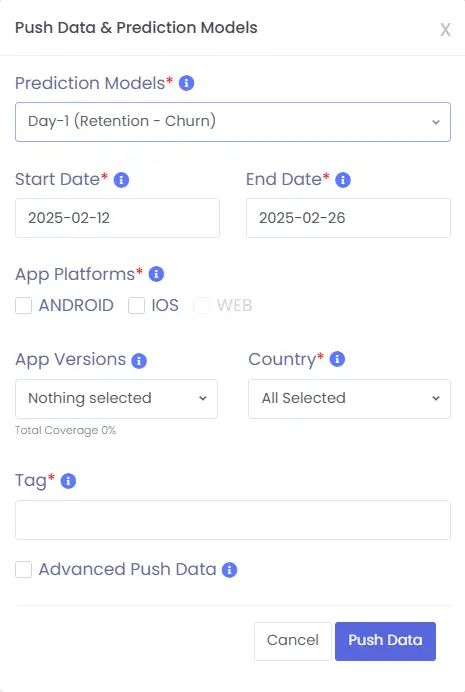Viewport: 465px width, 692px height.
Task: Click the Push Data button
Action: (386, 641)
